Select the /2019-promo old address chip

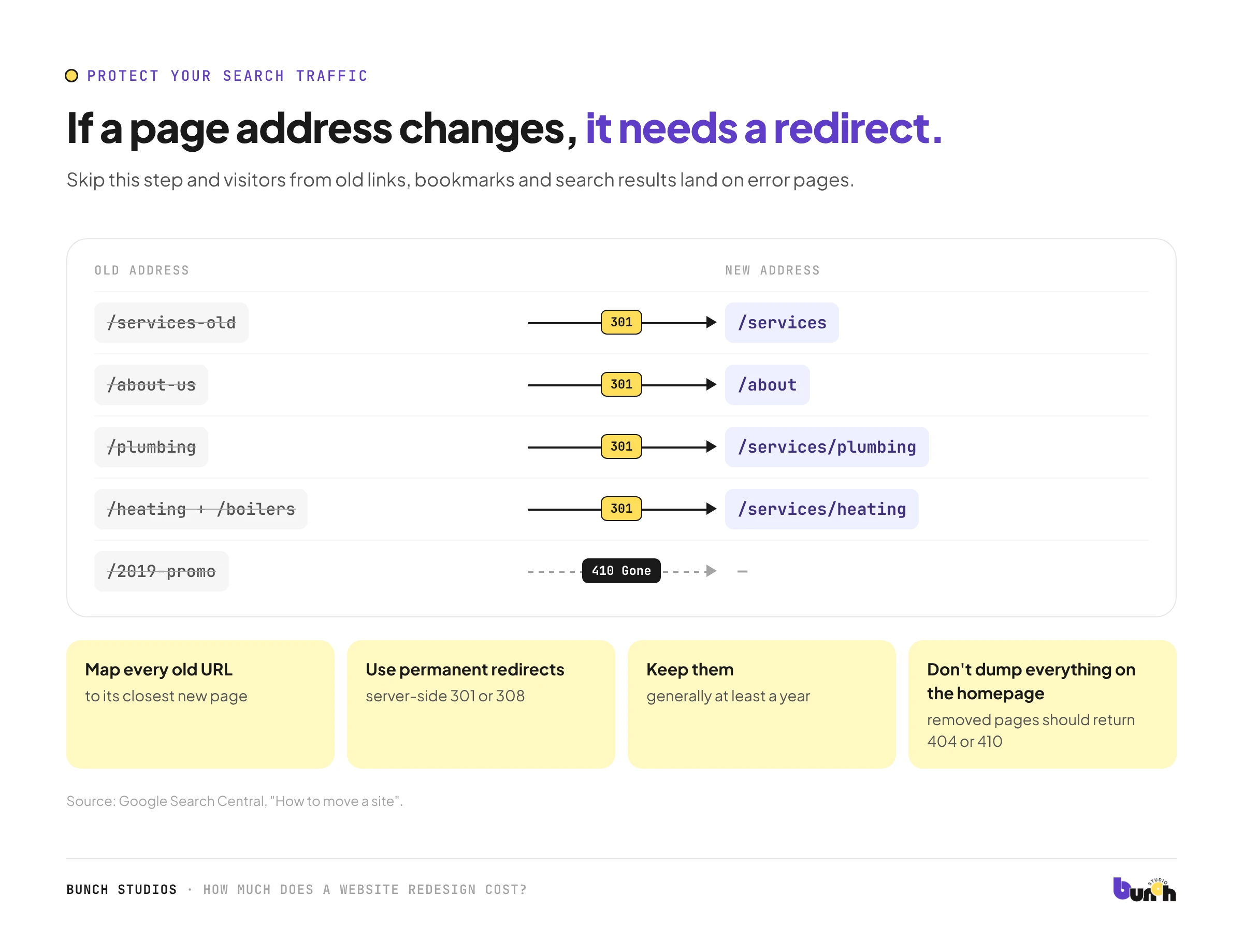(162, 571)
